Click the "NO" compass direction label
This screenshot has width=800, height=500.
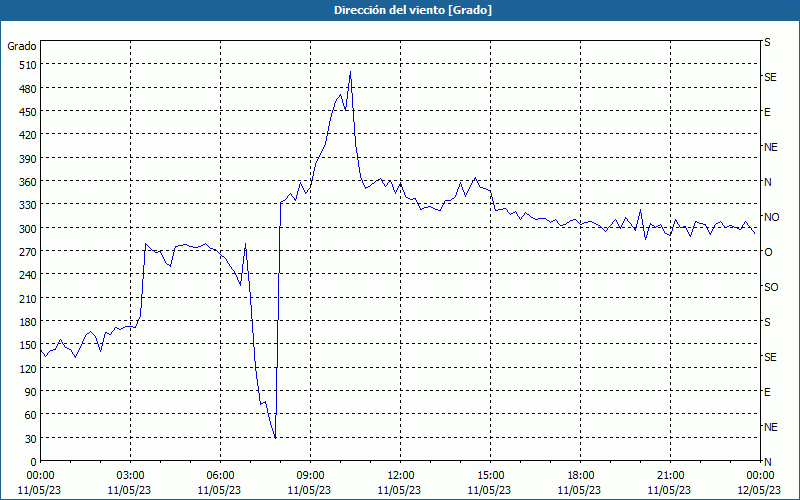pyautogui.click(x=771, y=217)
